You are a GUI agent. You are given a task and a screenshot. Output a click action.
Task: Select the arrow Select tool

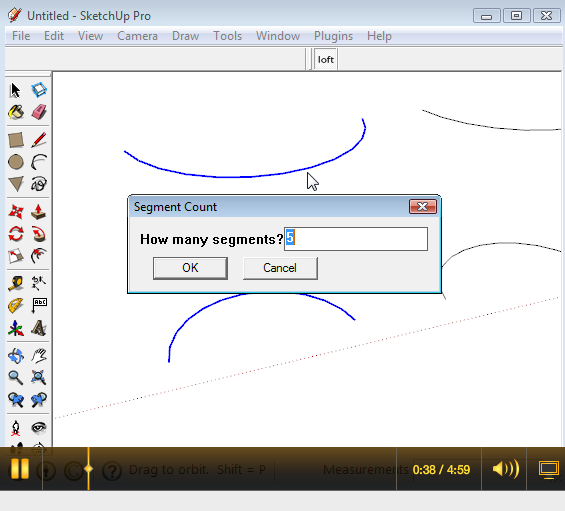point(15,90)
